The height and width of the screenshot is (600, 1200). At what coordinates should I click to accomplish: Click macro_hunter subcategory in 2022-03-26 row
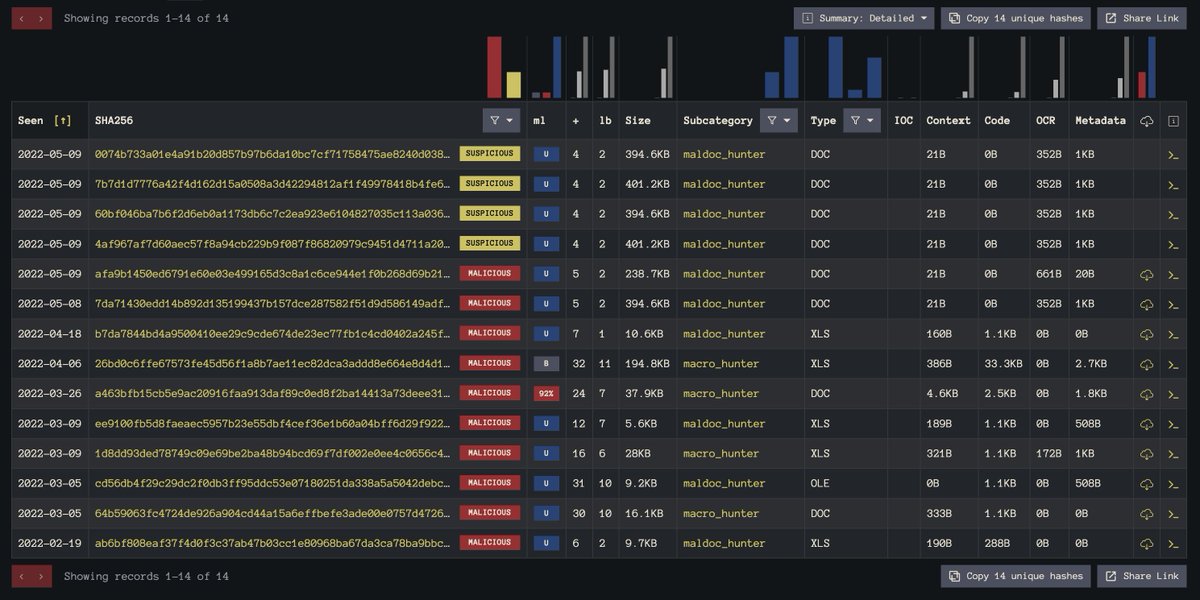pyautogui.click(x=721, y=394)
